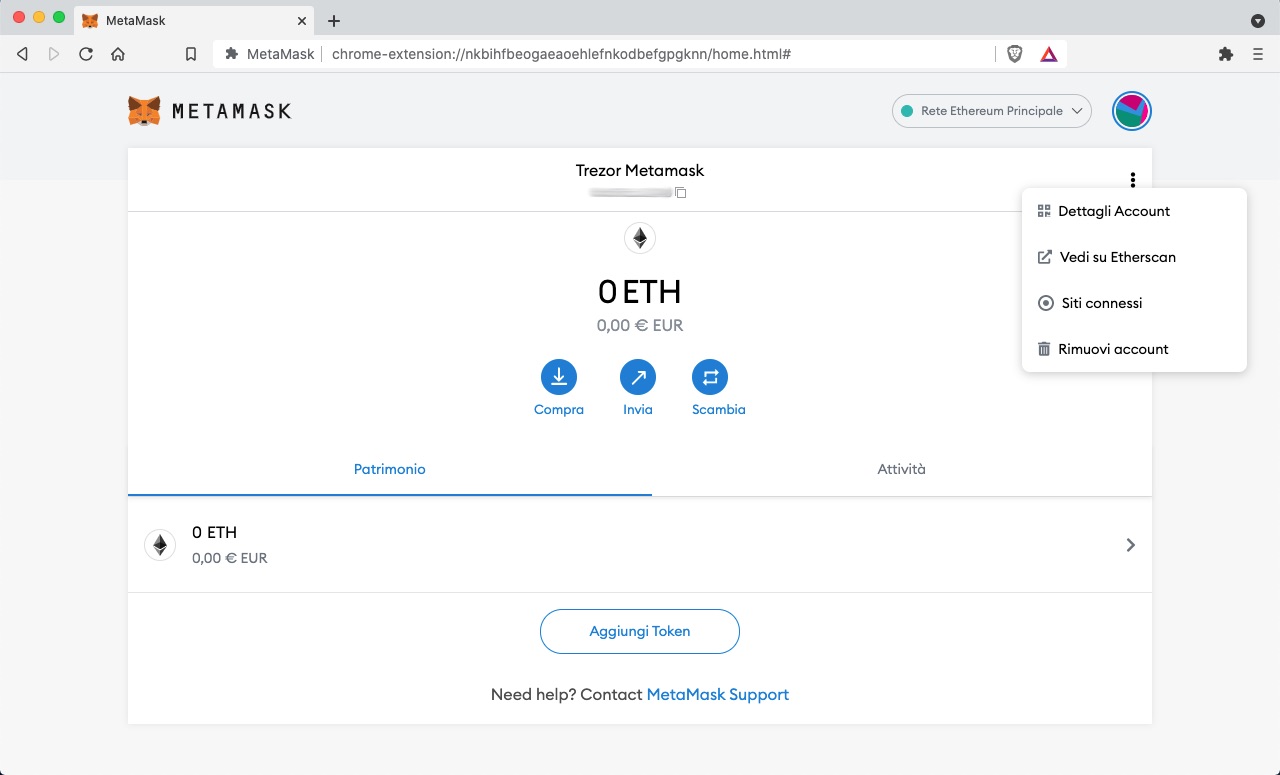
Task: Click the Compra label
Action: click(559, 409)
